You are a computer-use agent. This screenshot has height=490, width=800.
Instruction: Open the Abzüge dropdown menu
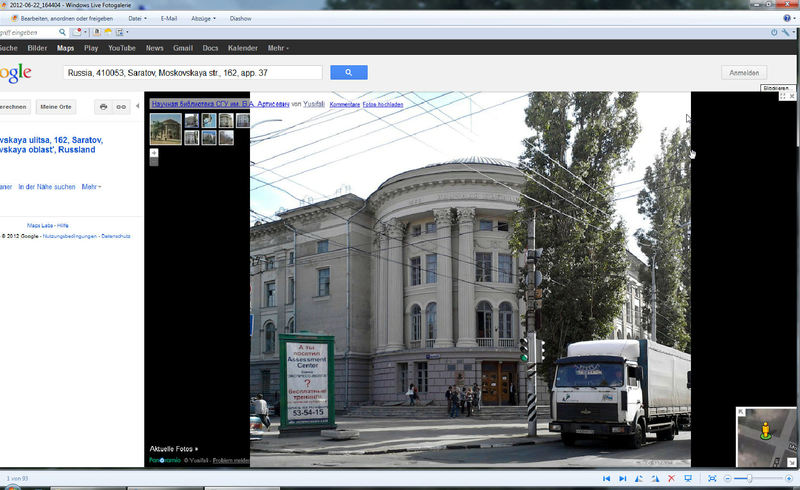(205, 18)
